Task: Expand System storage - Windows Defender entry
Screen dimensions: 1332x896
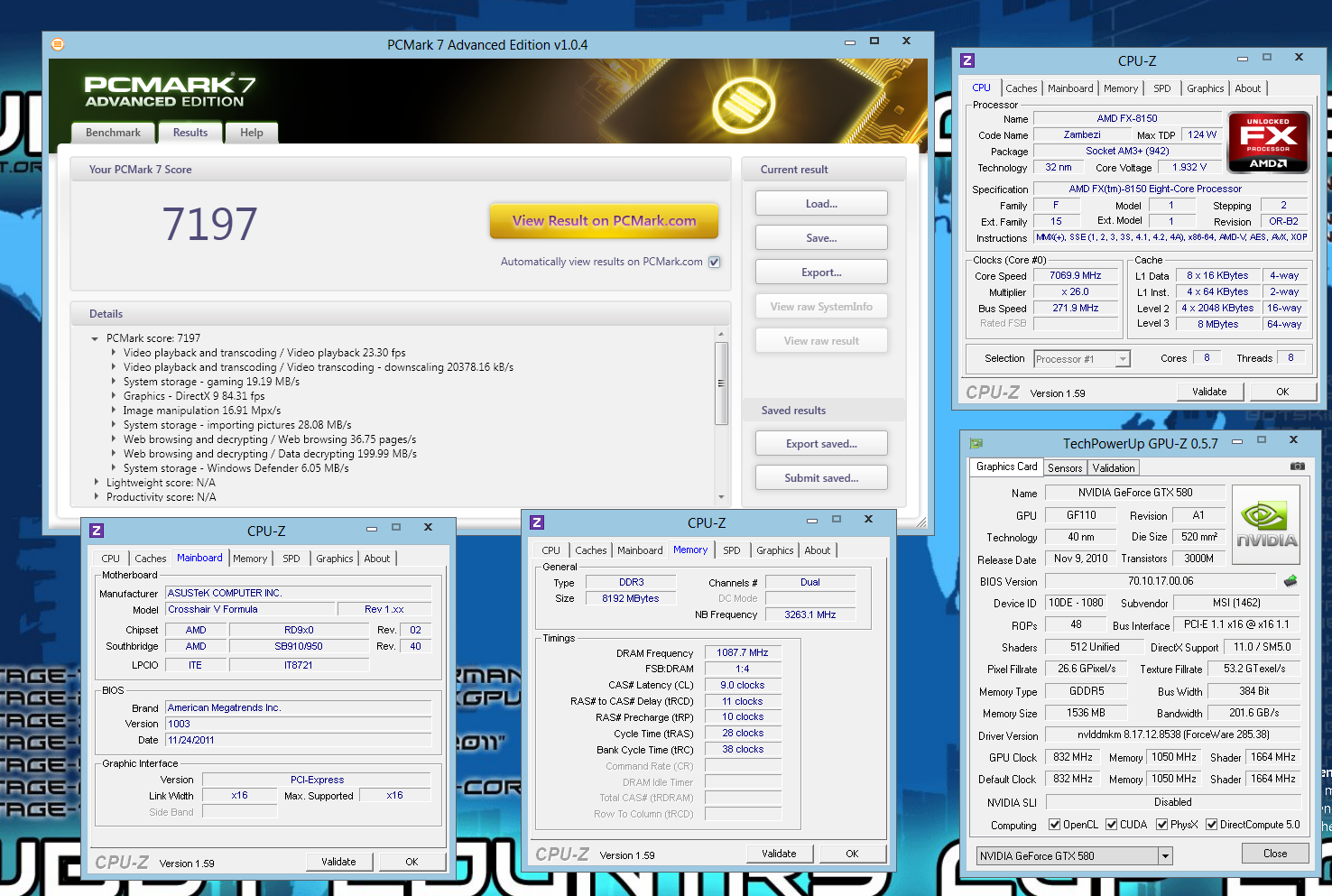Action: pyautogui.click(x=114, y=468)
